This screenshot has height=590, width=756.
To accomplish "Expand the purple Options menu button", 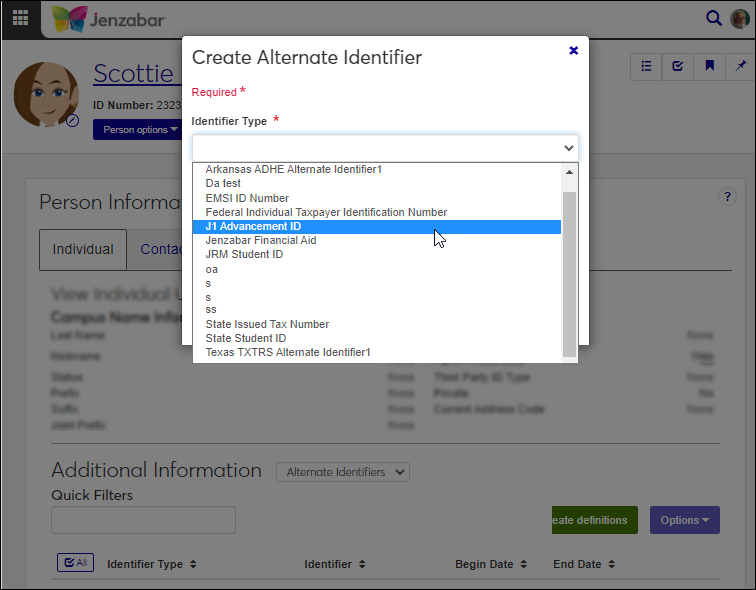I will pos(685,520).
